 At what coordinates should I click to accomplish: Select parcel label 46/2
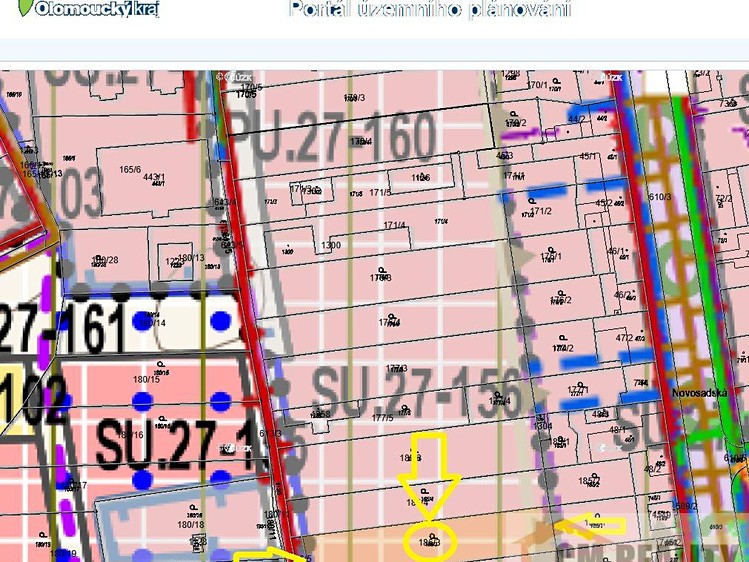pyautogui.click(x=622, y=295)
